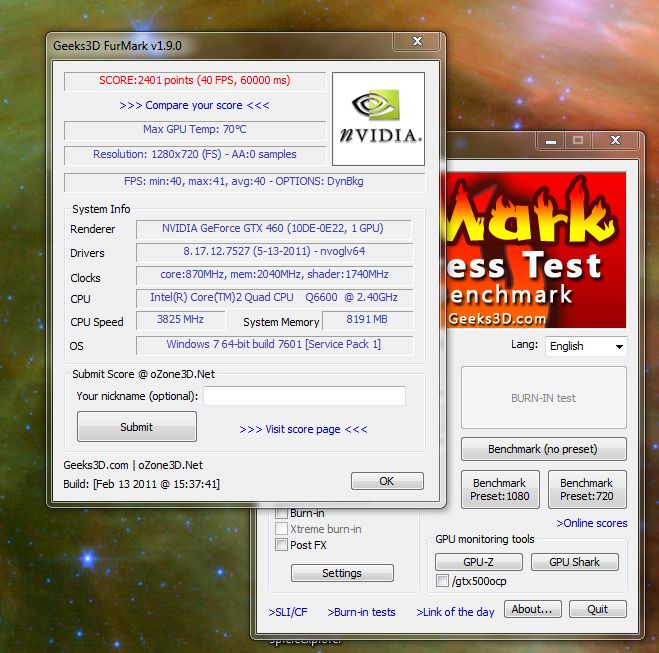Screen dimensions: 659x653
Task: Quit FurMark with the Quit button
Action: (598, 609)
